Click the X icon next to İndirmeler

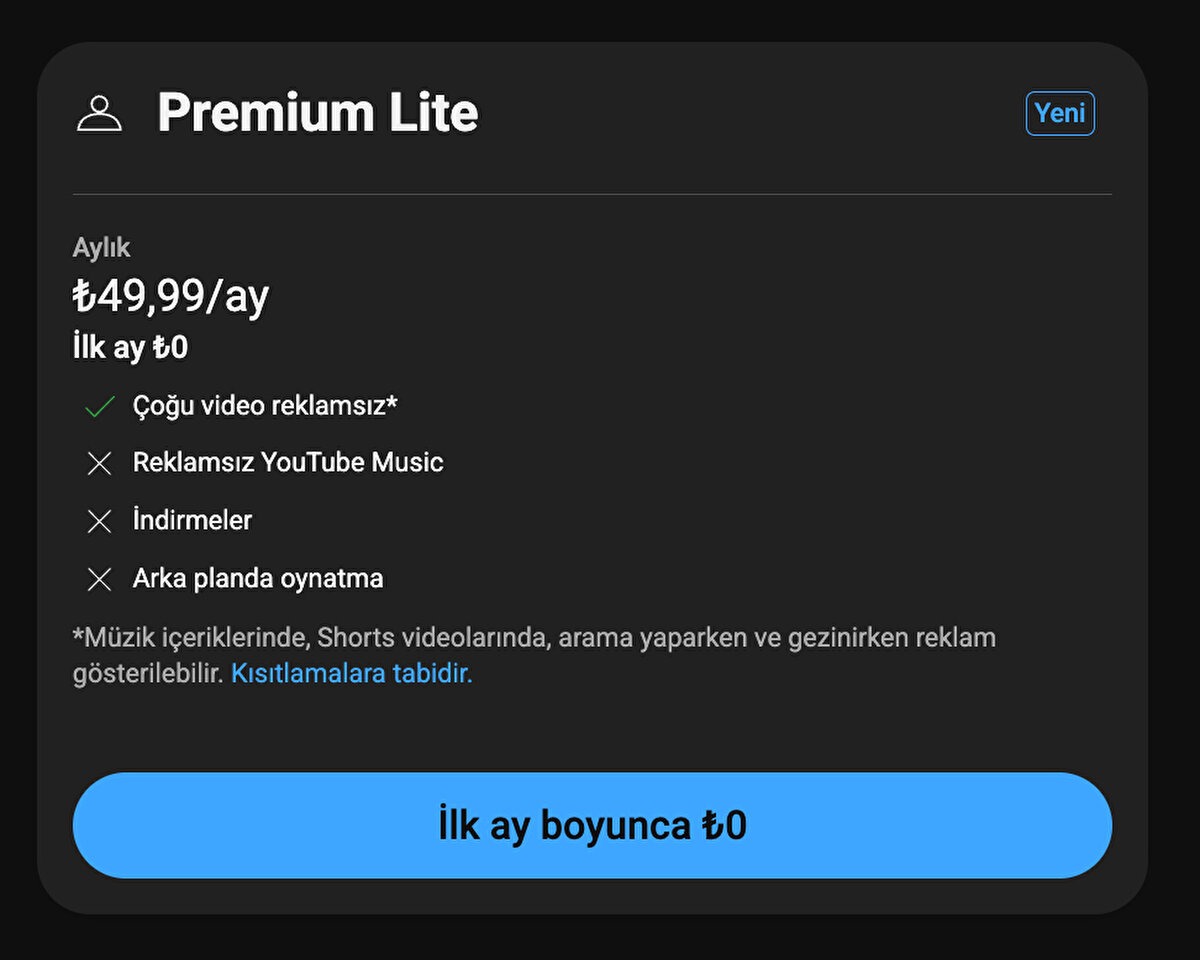[99, 521]
